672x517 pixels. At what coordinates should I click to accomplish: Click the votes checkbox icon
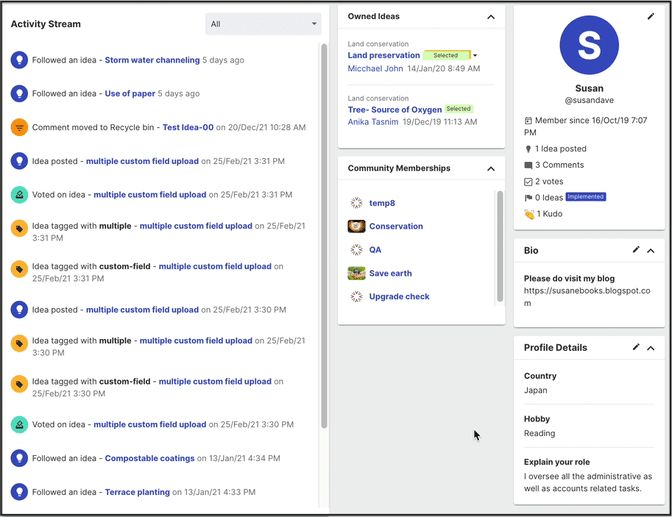[528, 182]
